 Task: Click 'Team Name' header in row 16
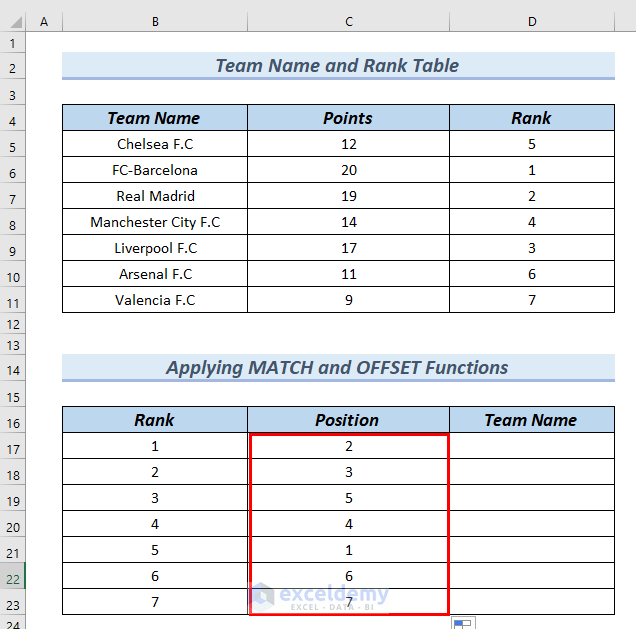532,420
